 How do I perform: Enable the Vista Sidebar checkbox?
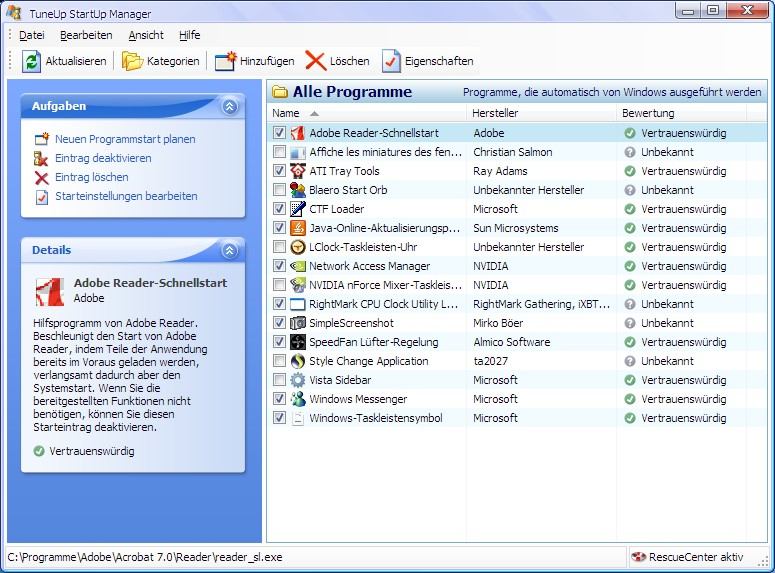click(279, 379)
